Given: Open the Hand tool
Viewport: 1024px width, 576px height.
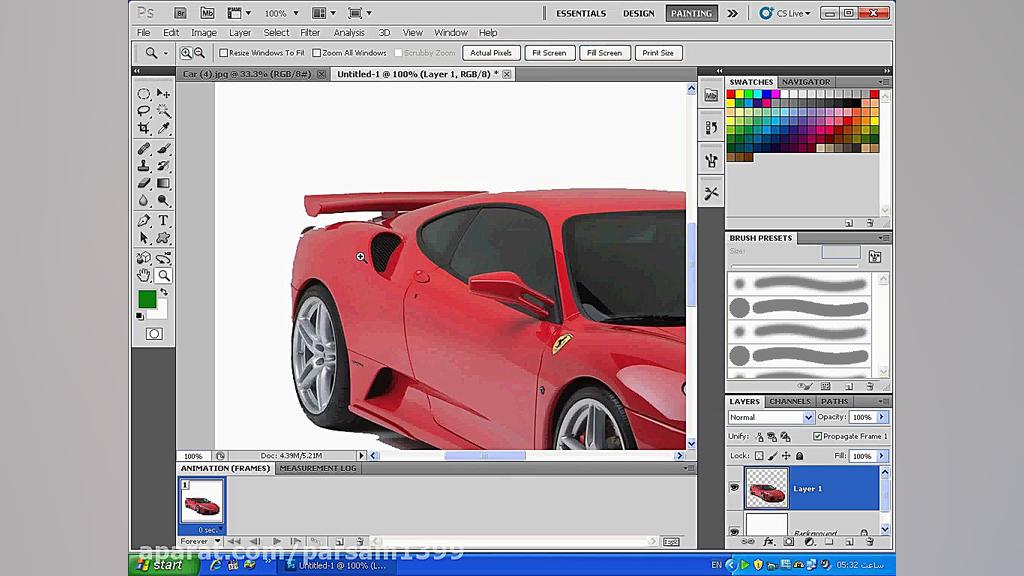Looking at the screenshot, I should (143, 275).
